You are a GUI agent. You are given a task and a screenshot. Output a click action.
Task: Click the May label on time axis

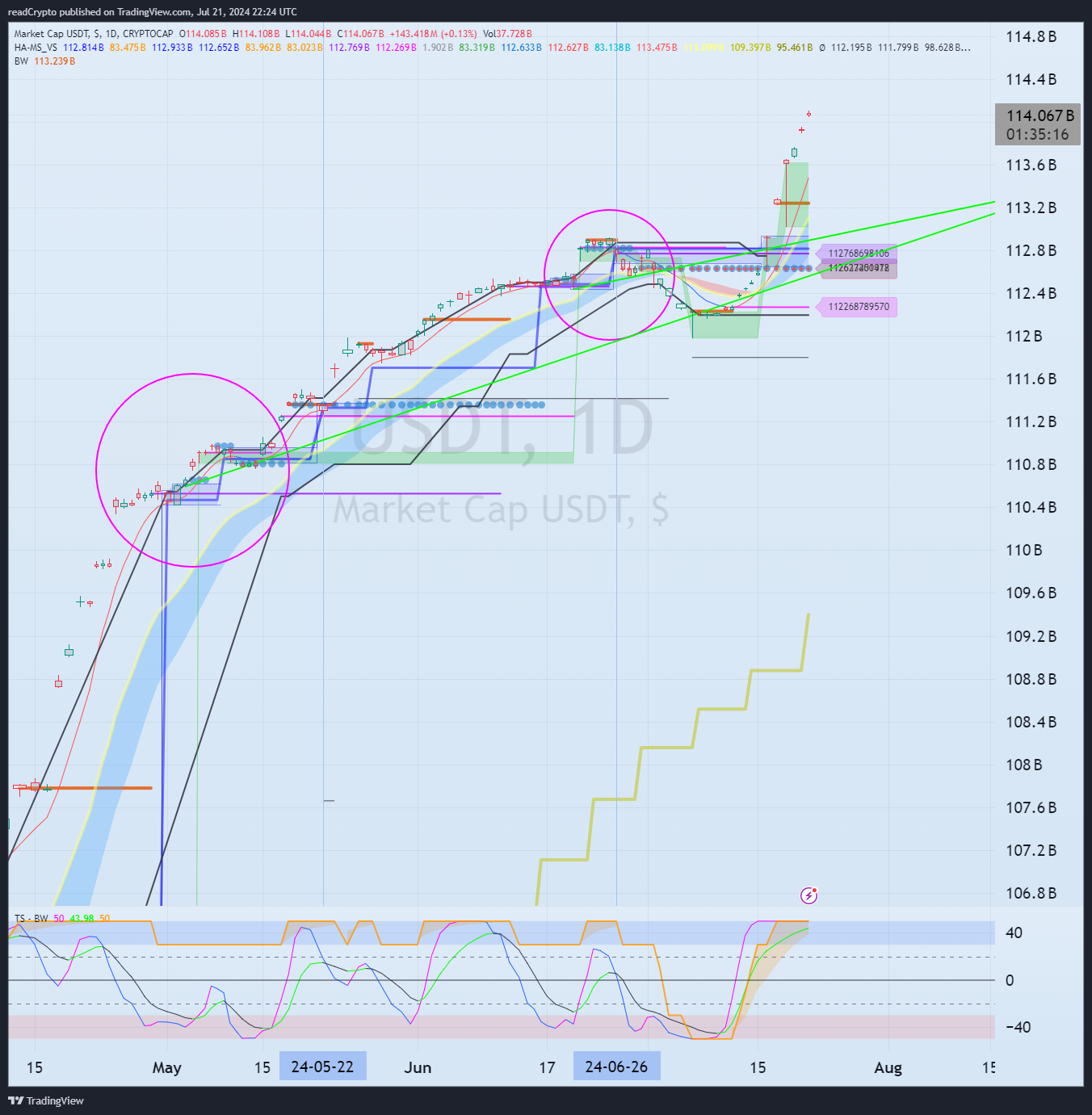click(166, 1067)
